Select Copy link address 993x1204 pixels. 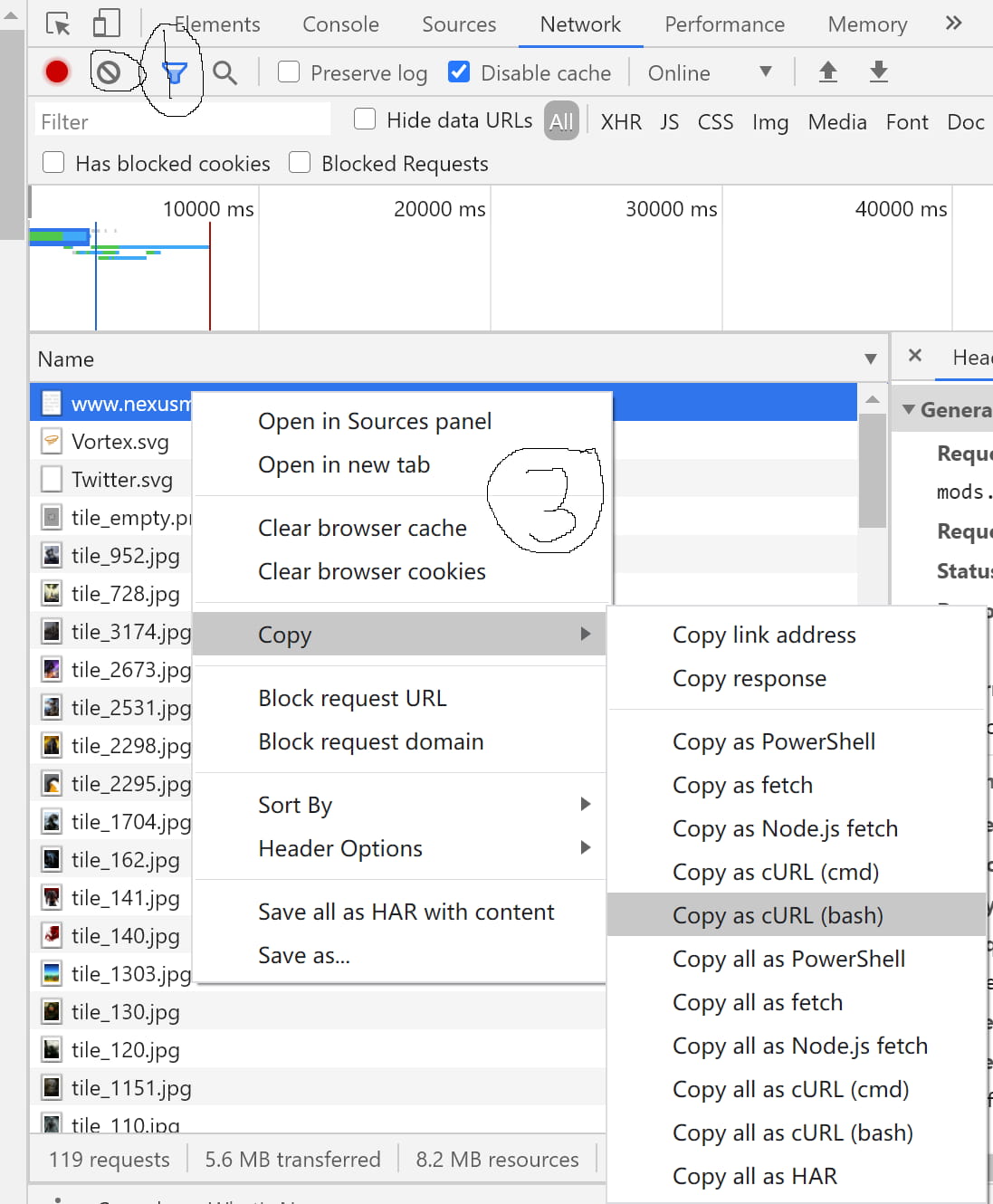pyautogui.click(x=797, y=634)
